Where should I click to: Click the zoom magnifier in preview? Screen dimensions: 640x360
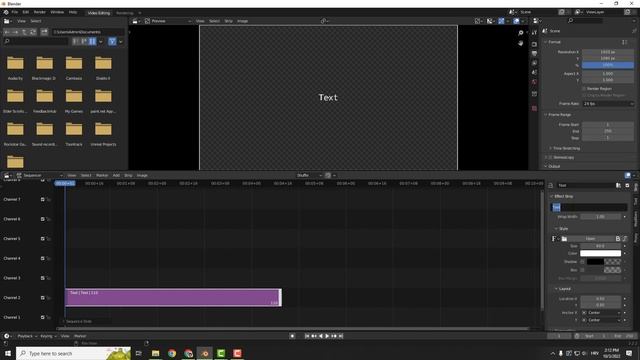[x=521, y=33]
